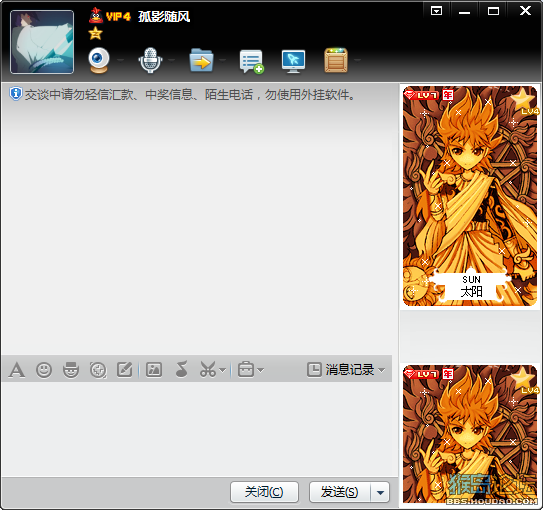This screenshot has height=510, width=543.
Task: Expand the 消息记录 dropdown arrow
Action: click(382, 370)
